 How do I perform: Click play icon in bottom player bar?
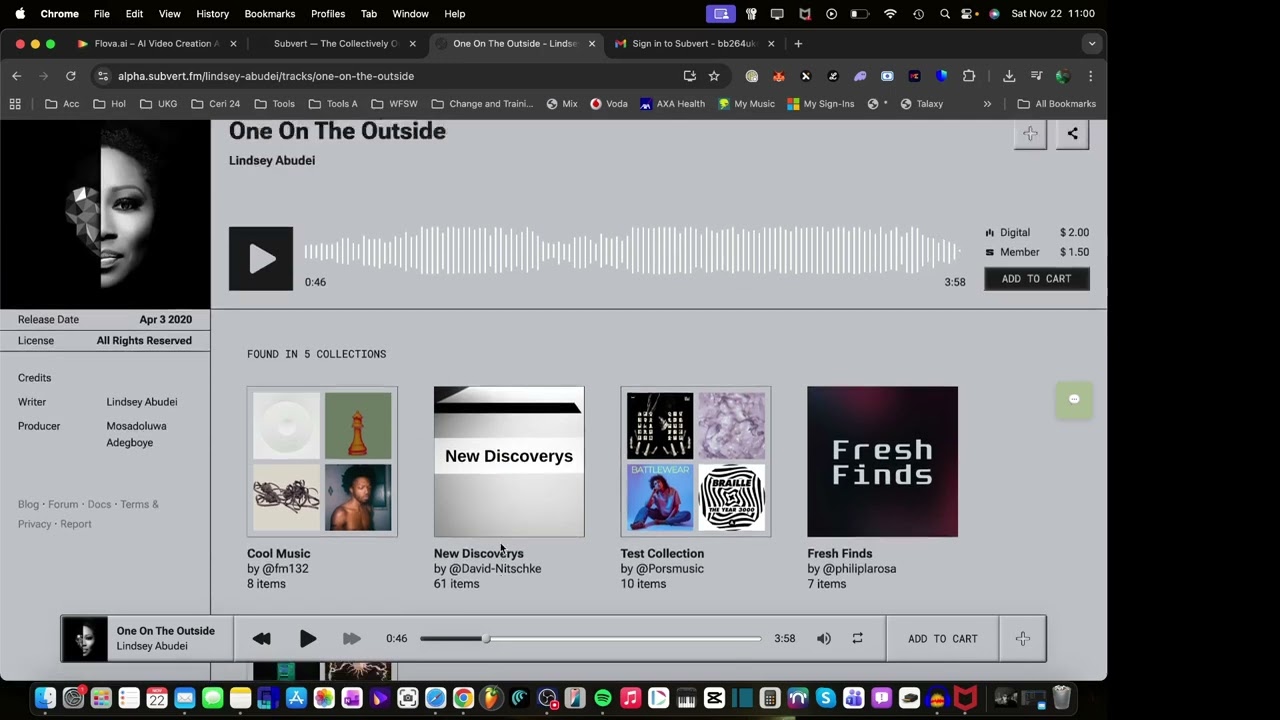click(x=308, y=638)
